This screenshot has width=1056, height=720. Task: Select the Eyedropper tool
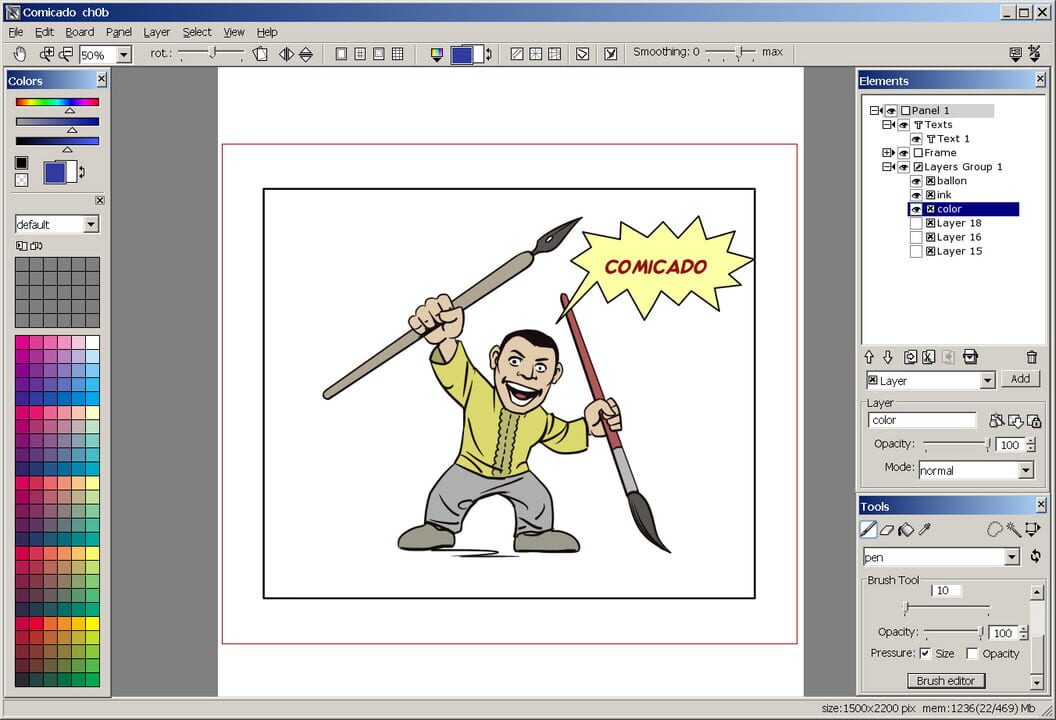[x=923, y=530]
